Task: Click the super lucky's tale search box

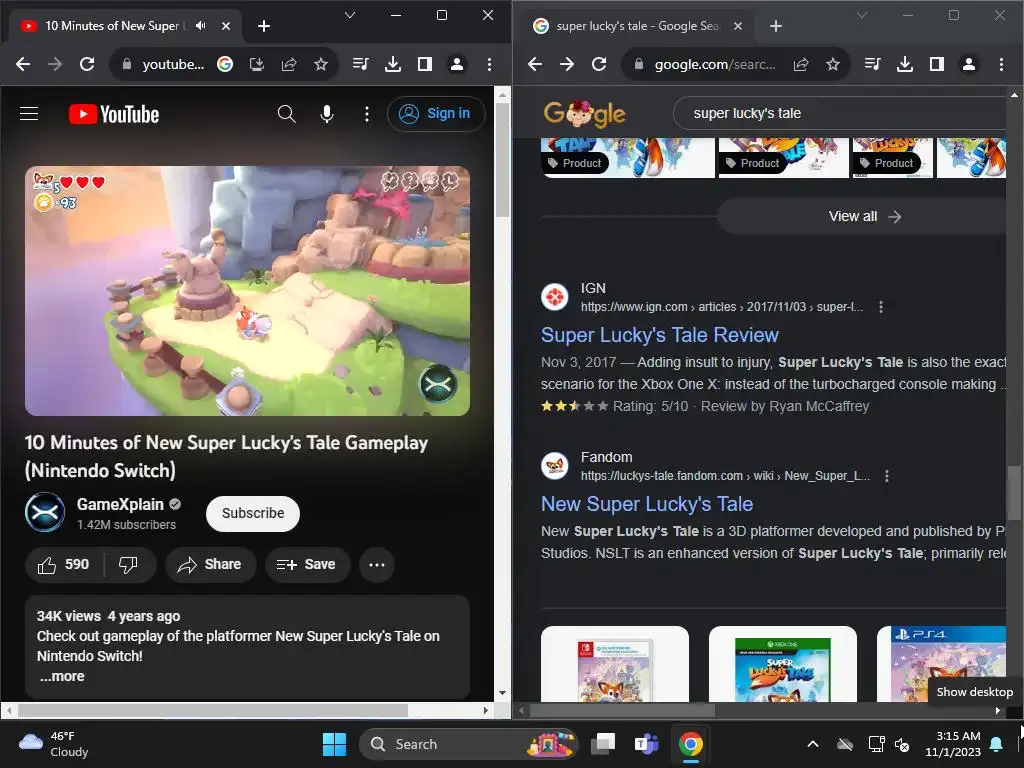Action: click(x=840, y=113)
